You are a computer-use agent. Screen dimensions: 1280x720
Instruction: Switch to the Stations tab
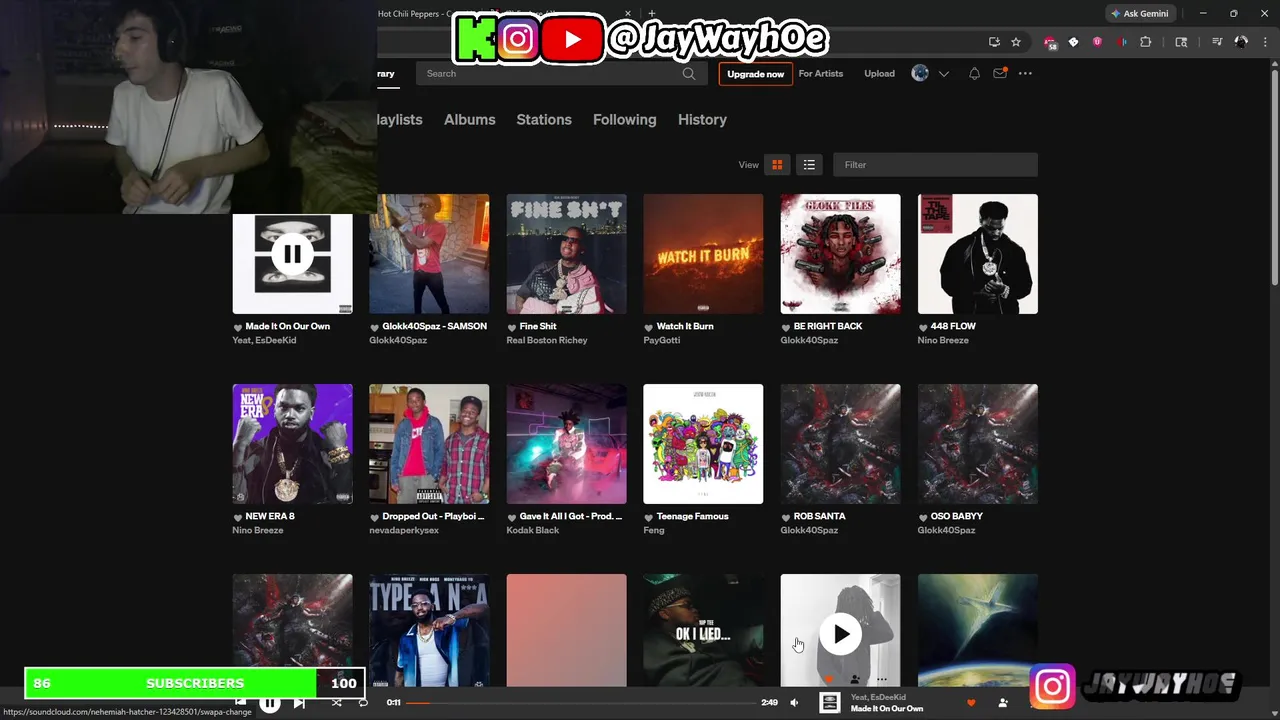pyautogui.click(x=544, y=119)
